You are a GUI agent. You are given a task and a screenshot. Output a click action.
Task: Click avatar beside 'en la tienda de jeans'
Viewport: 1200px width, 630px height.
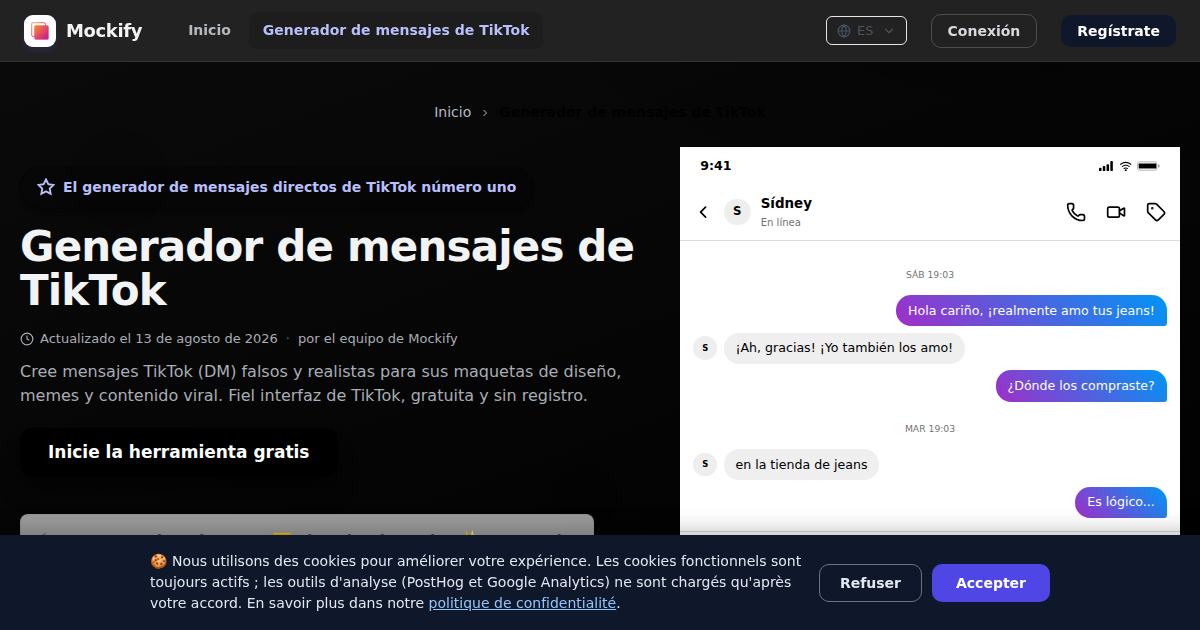pos(705,464)
